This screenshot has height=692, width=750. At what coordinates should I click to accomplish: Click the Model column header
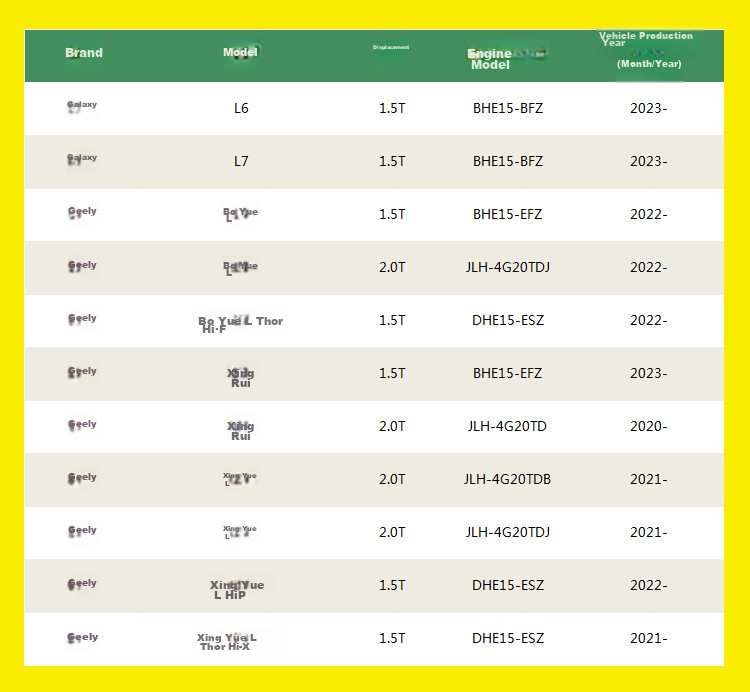[240, 52]
